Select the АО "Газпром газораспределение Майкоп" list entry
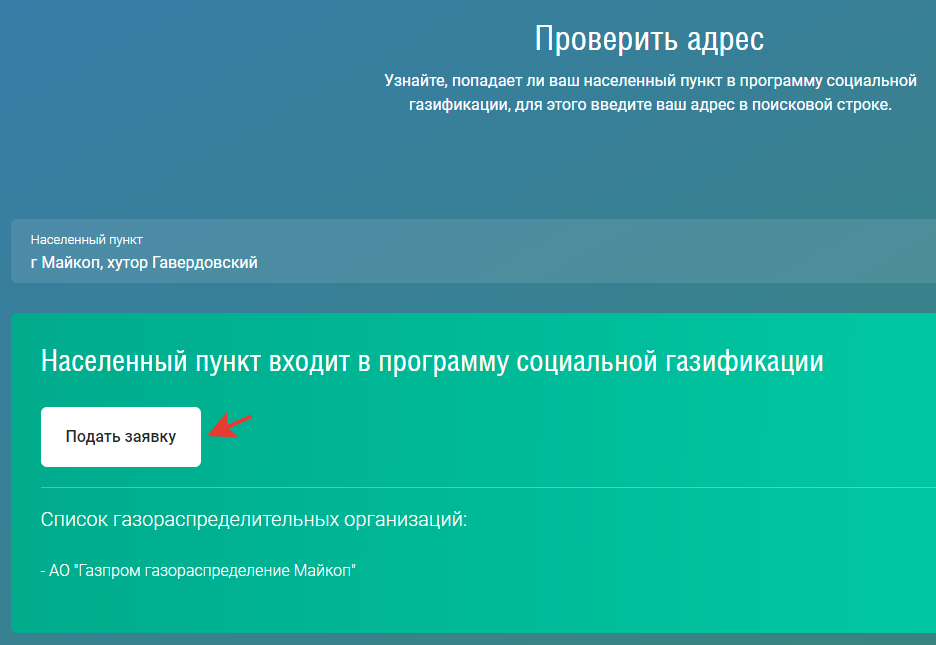Screen dimensions: 936x645 click(x=199, y=571)
